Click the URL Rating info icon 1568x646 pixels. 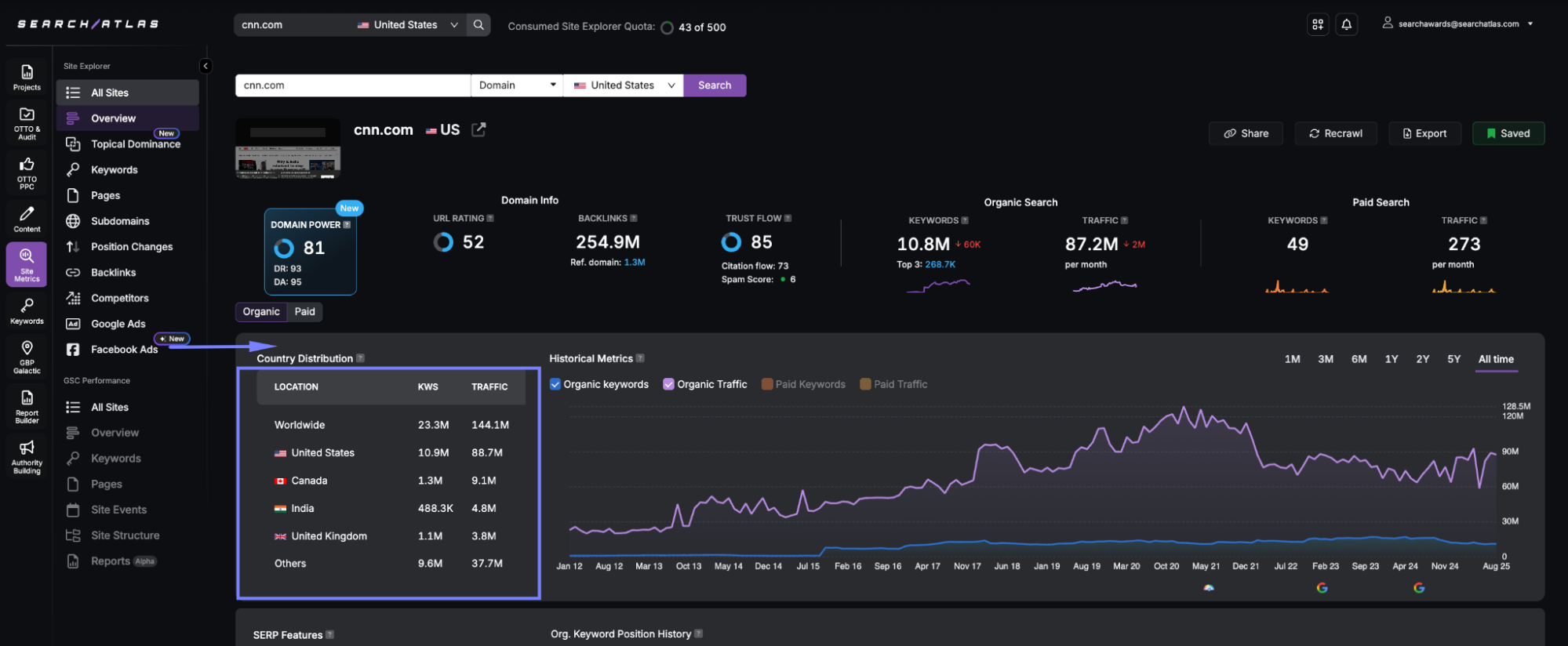[x=490, y=218]
